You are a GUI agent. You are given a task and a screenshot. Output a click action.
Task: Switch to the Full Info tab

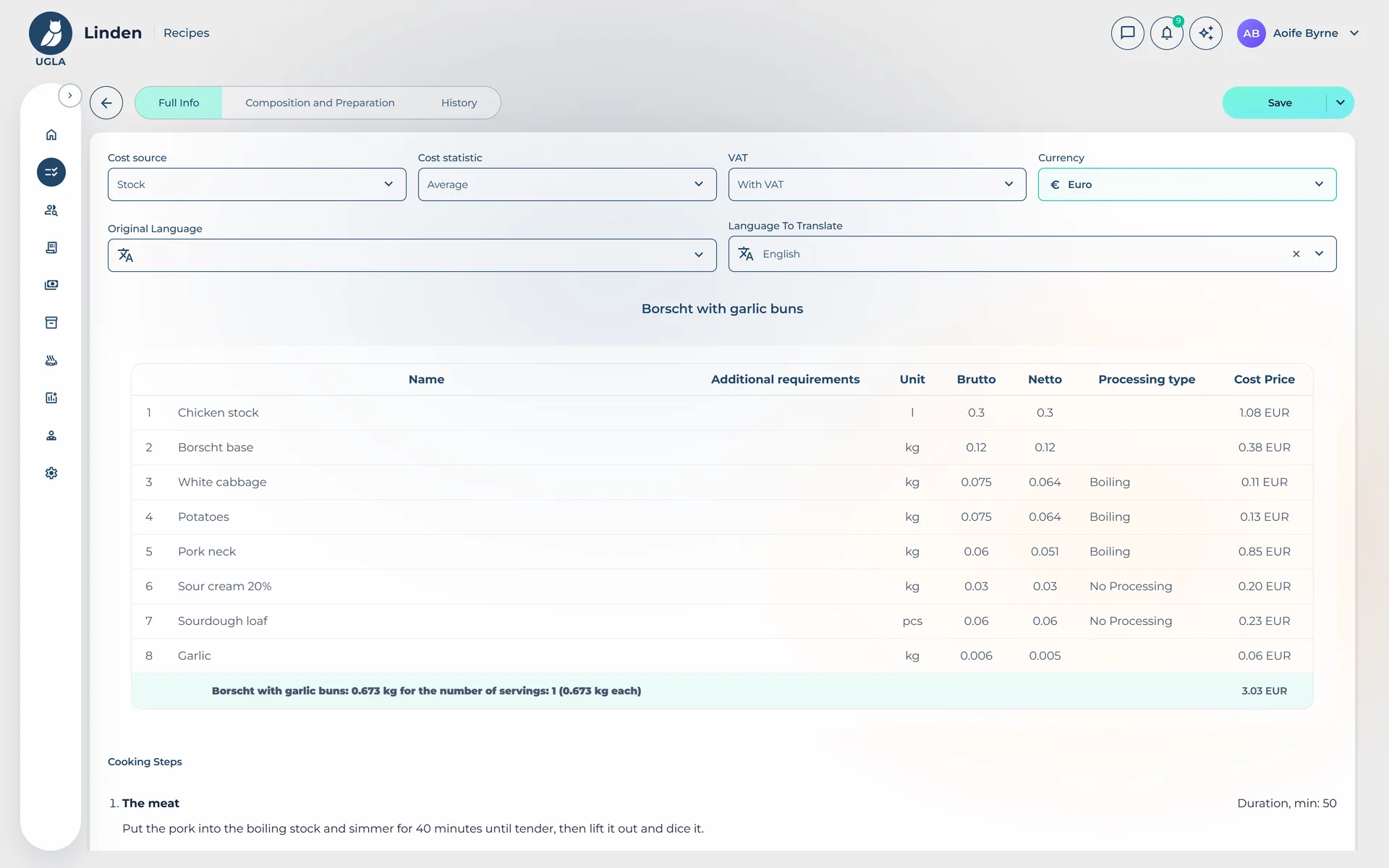coord(179,103)
